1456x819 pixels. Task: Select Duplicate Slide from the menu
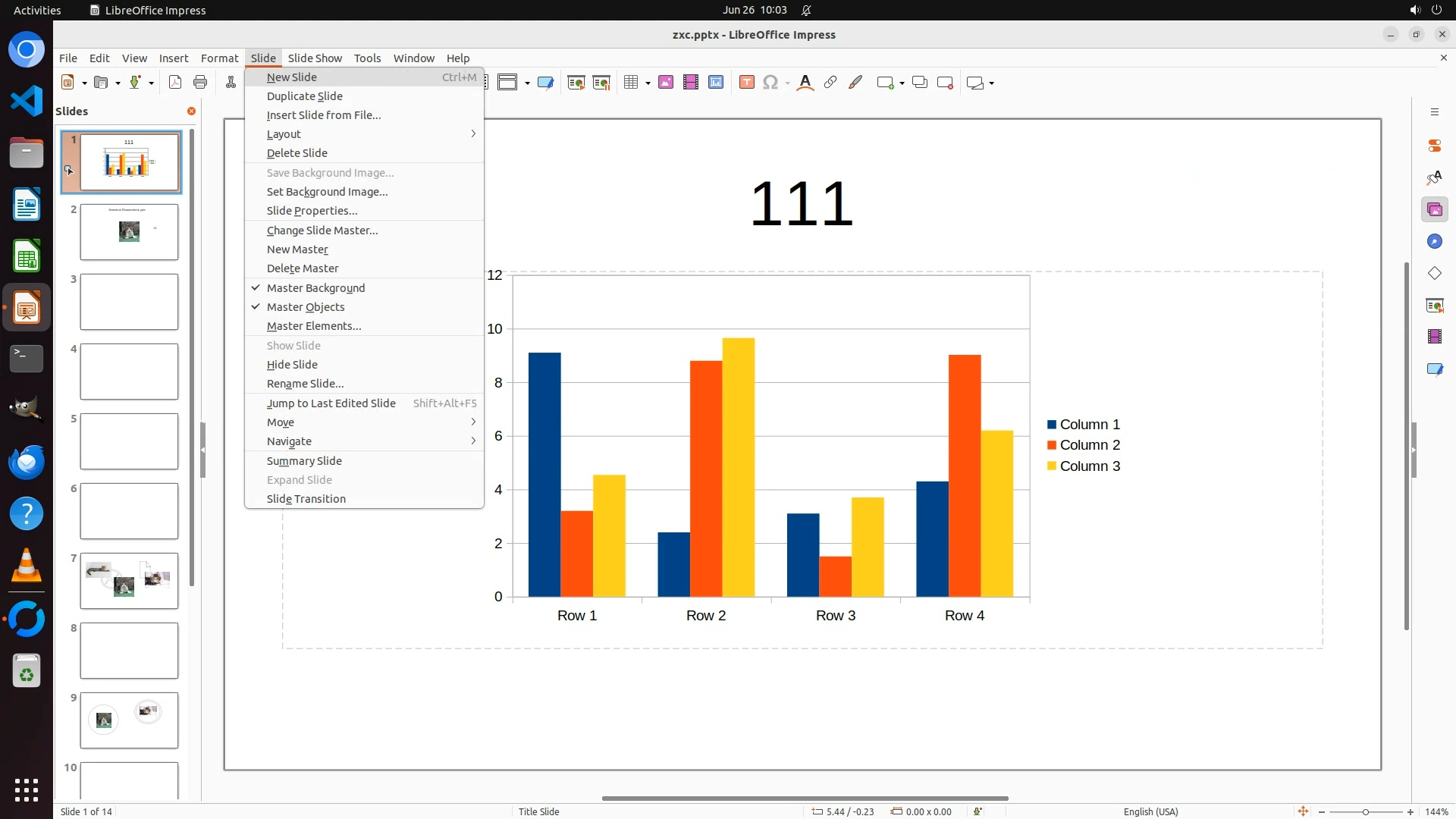(x=304, y=96)
